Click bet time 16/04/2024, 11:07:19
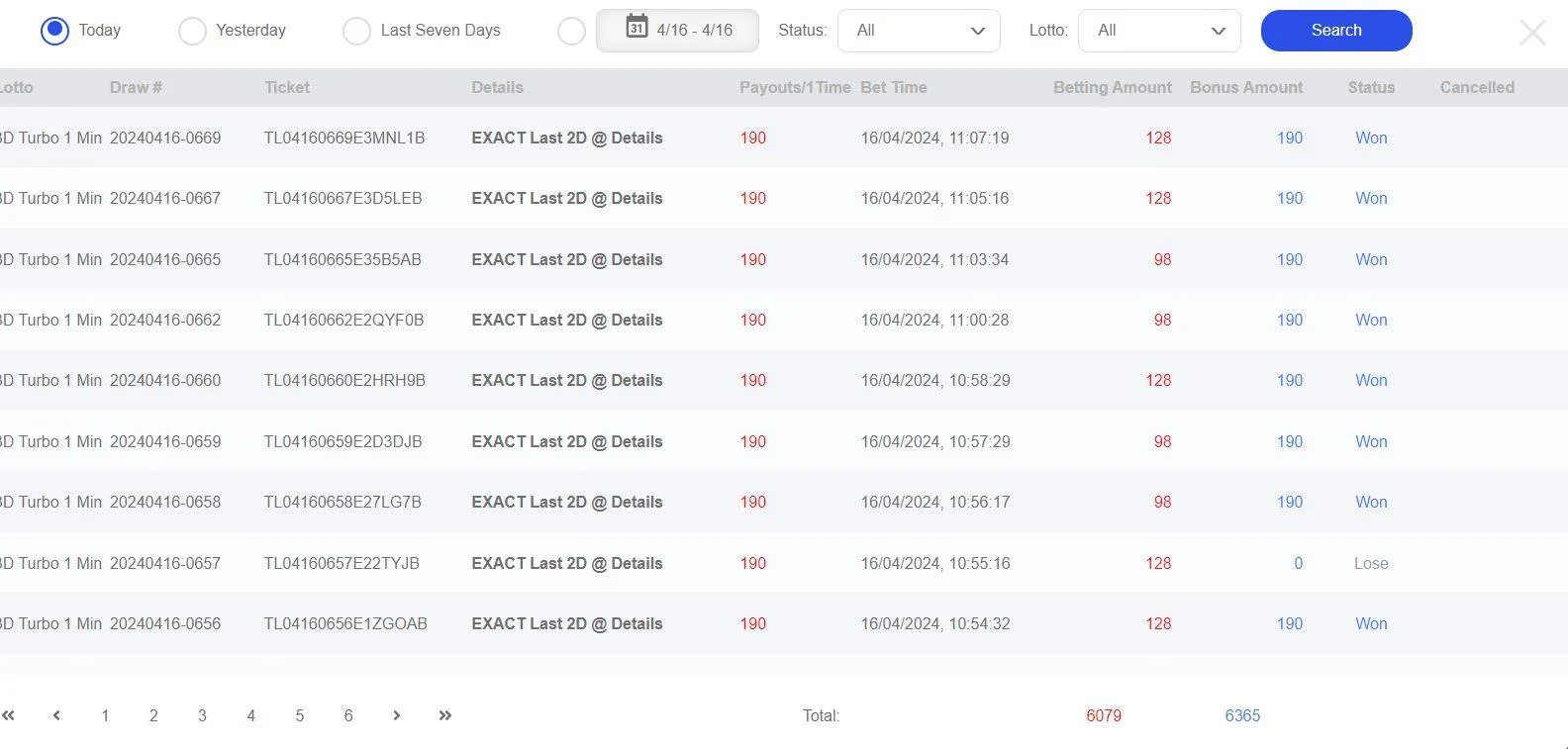The image size is (1568, 749). 934,138
